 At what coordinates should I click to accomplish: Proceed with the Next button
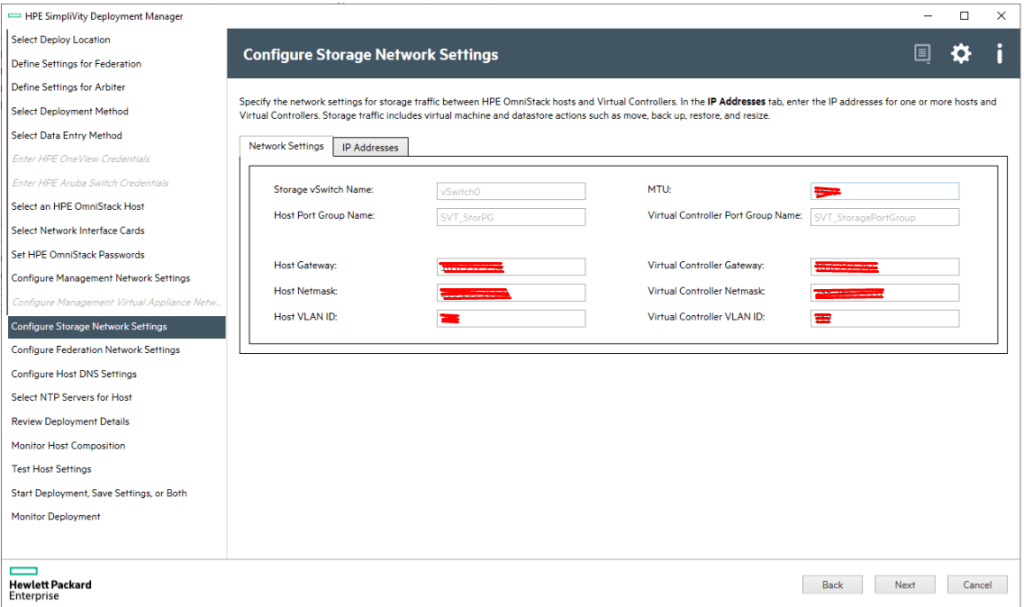pyautogui.click(x=904, y=584)
